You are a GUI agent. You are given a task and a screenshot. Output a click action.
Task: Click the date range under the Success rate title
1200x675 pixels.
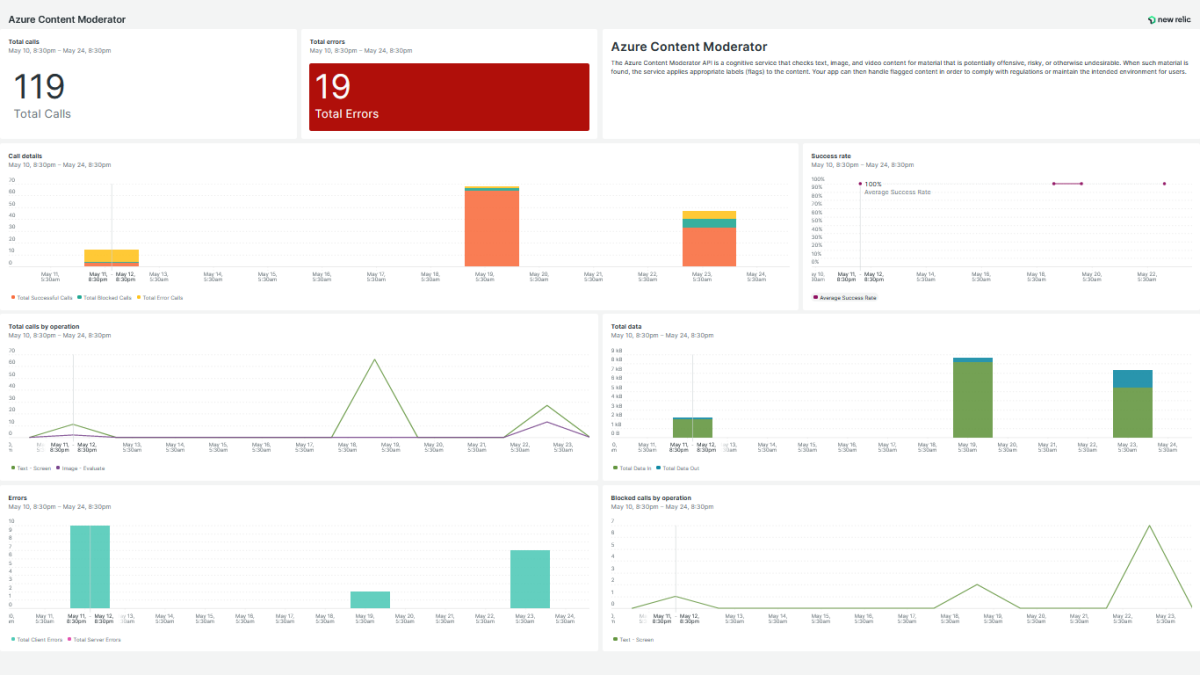(862, 165)
